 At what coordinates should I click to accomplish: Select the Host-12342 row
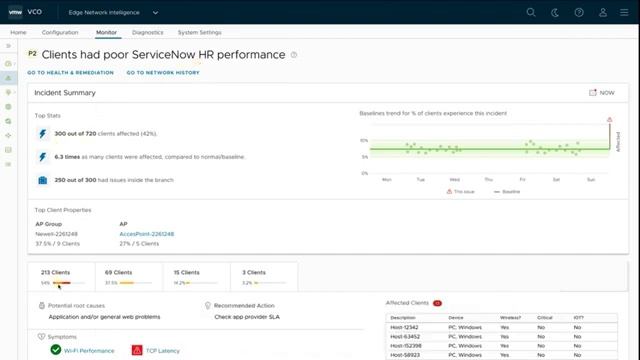501,327
